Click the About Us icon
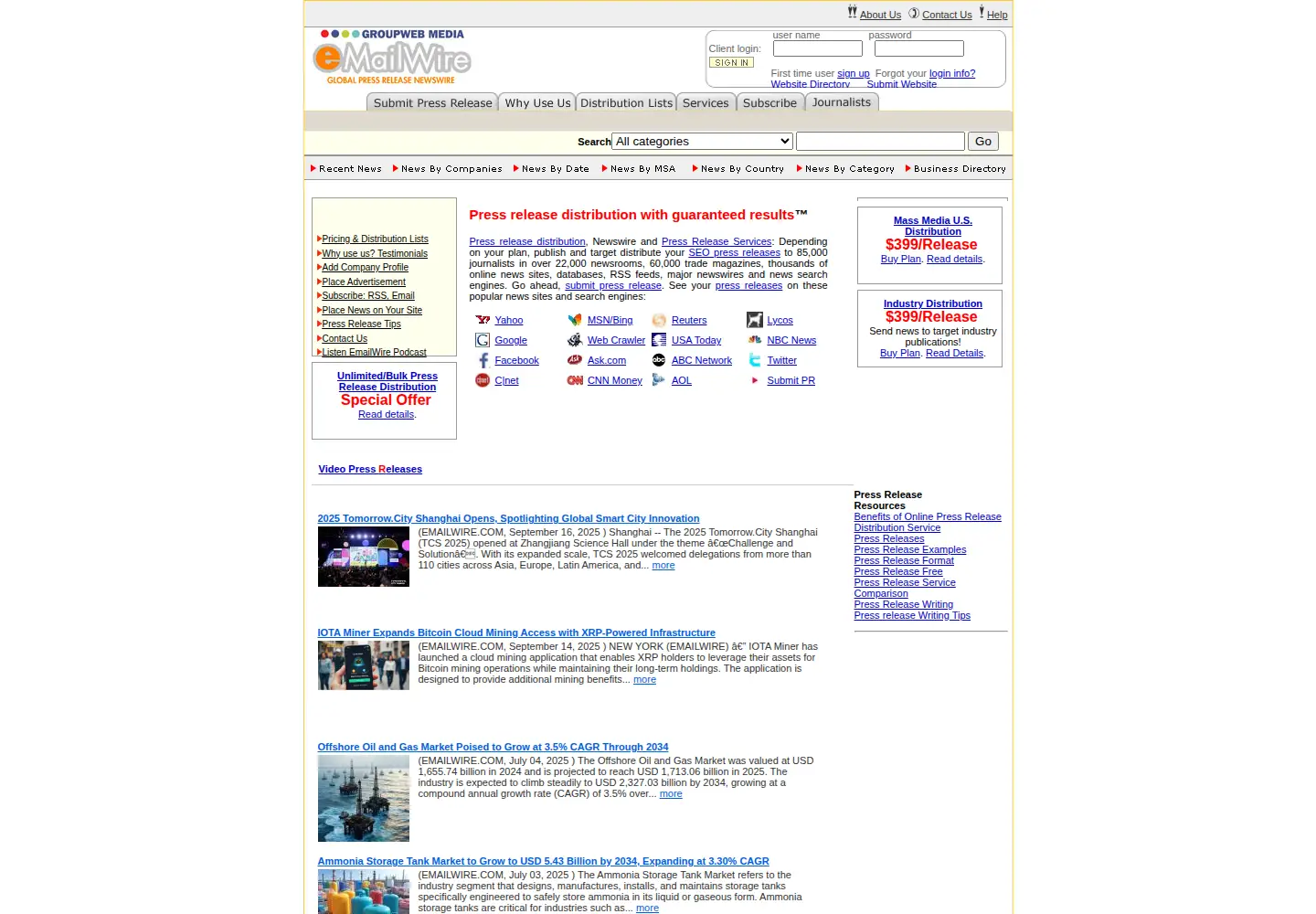This screenshot has height=914, width=1316. [852, 12]
